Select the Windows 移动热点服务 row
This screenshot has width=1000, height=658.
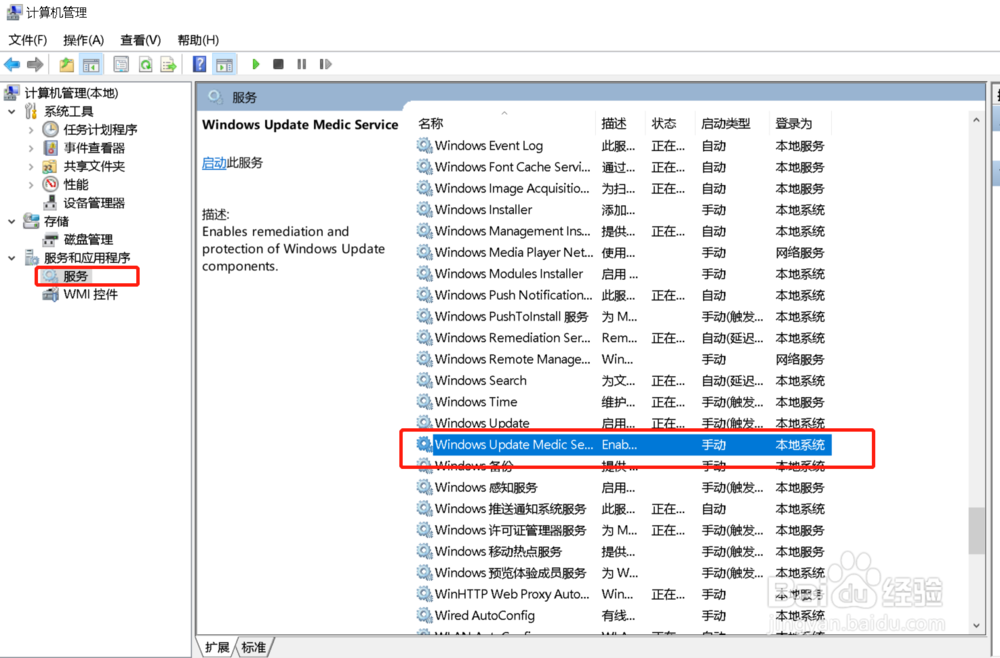(623, 552)
